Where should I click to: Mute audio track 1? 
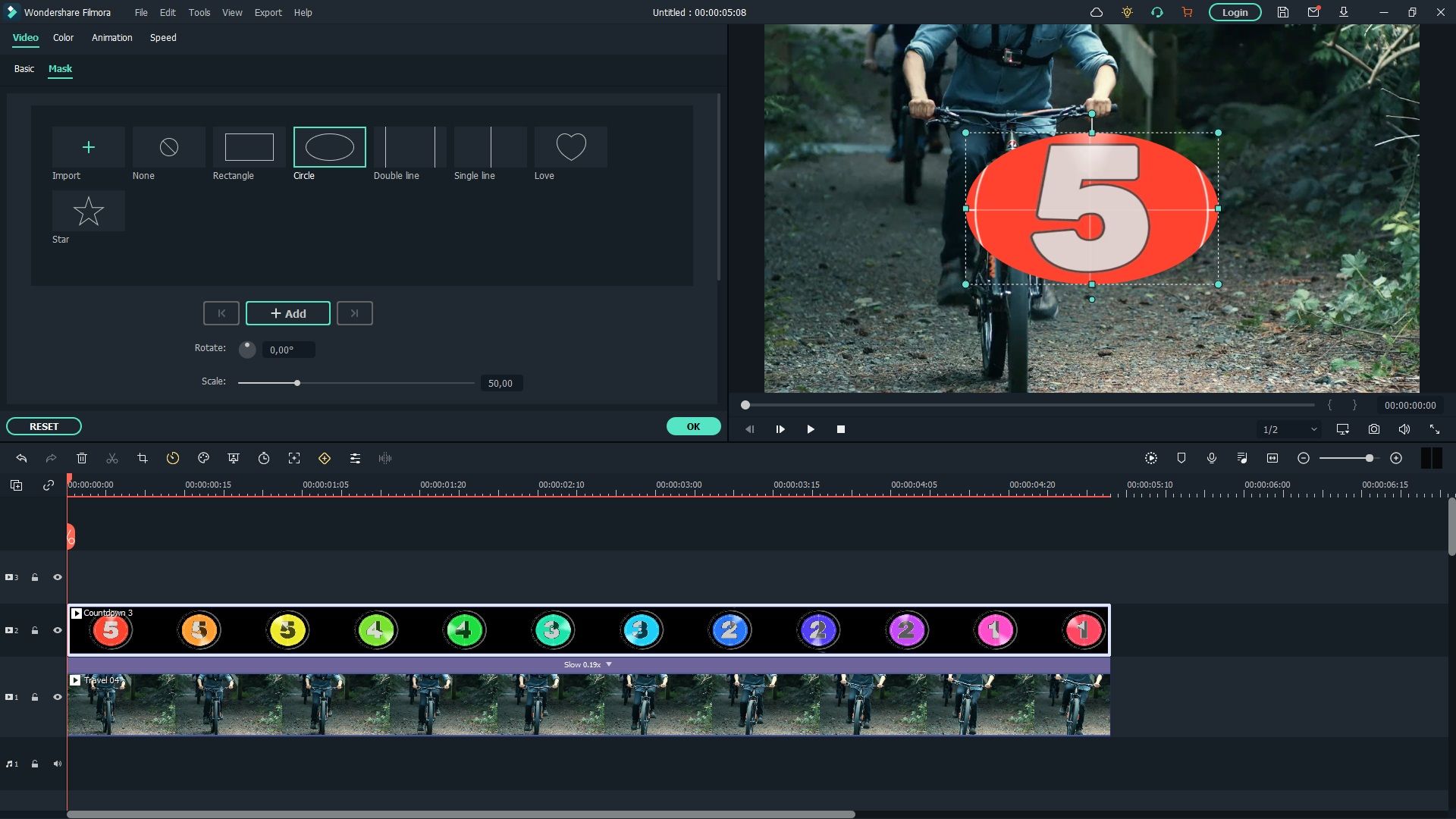pos(57,764)
